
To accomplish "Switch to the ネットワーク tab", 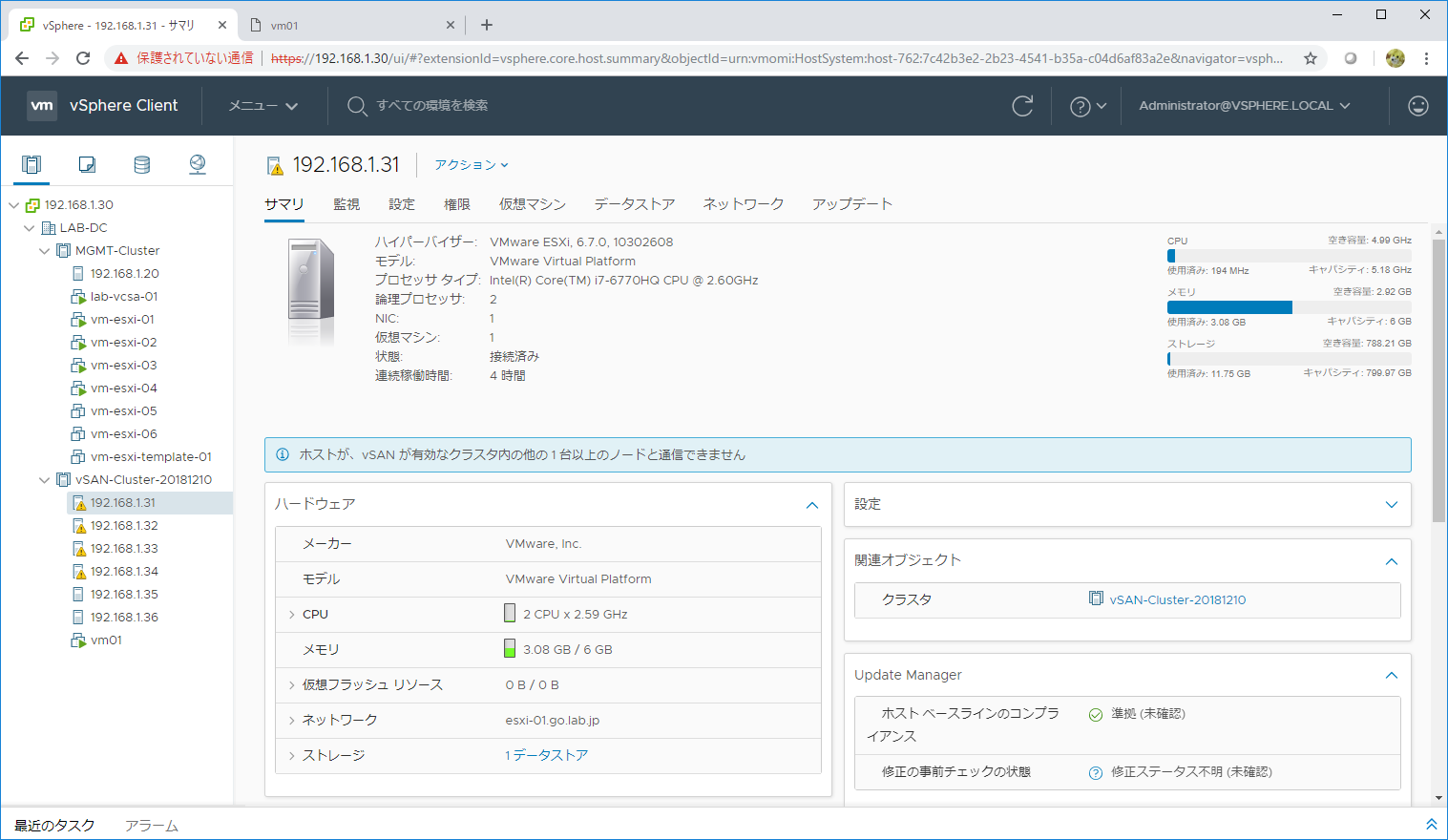I will click(x=744, y=204).
